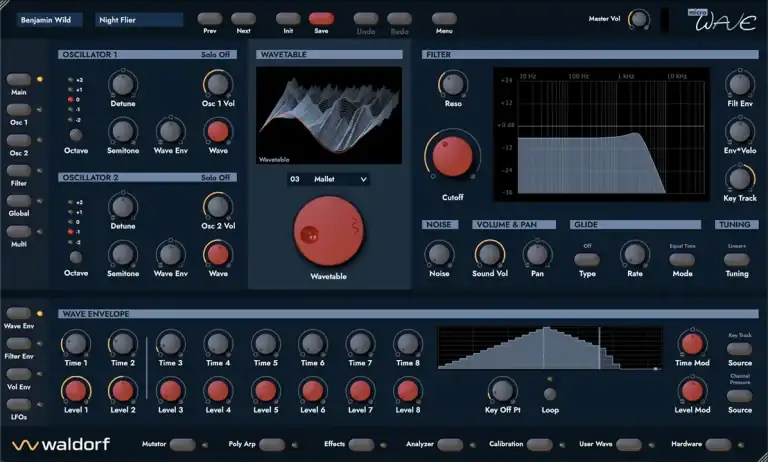
Task: Open the Time Mod Source selector
Action: click(739, 349)
